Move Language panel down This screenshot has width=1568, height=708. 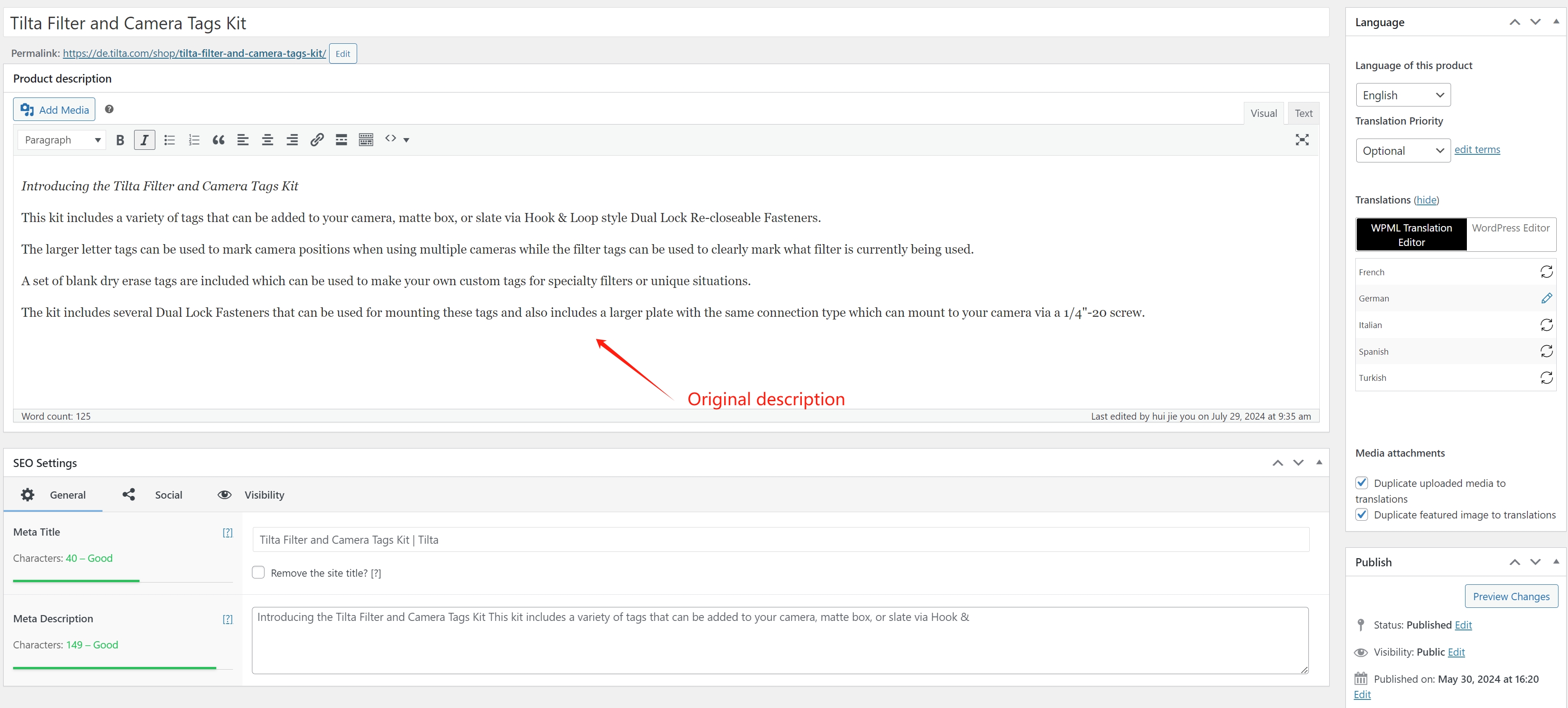1535,22
